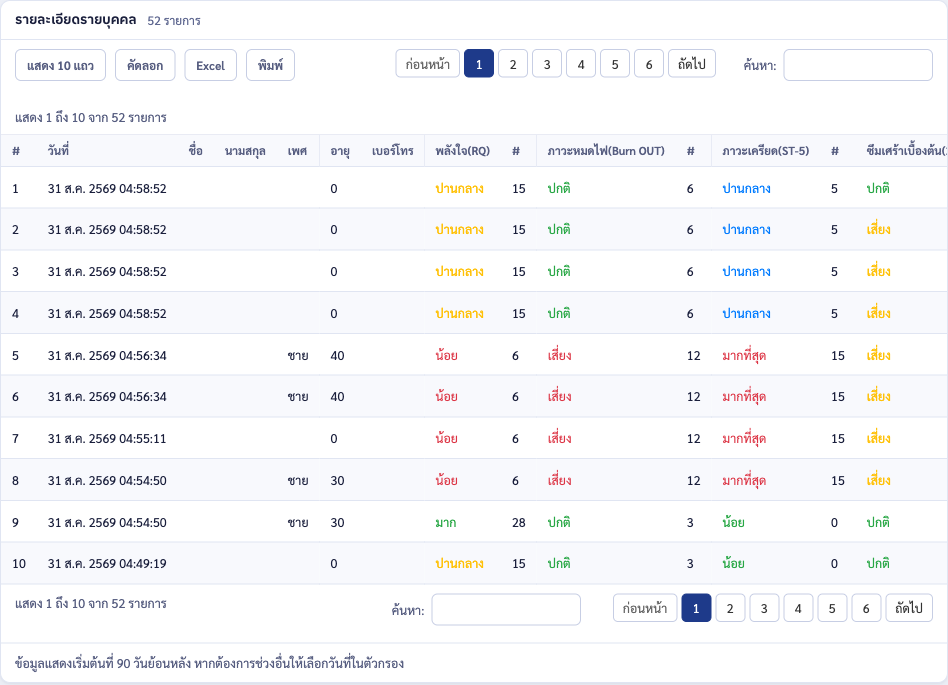
Task: Click bottom ถัดไป next button
Action: (x=909, y=608)
